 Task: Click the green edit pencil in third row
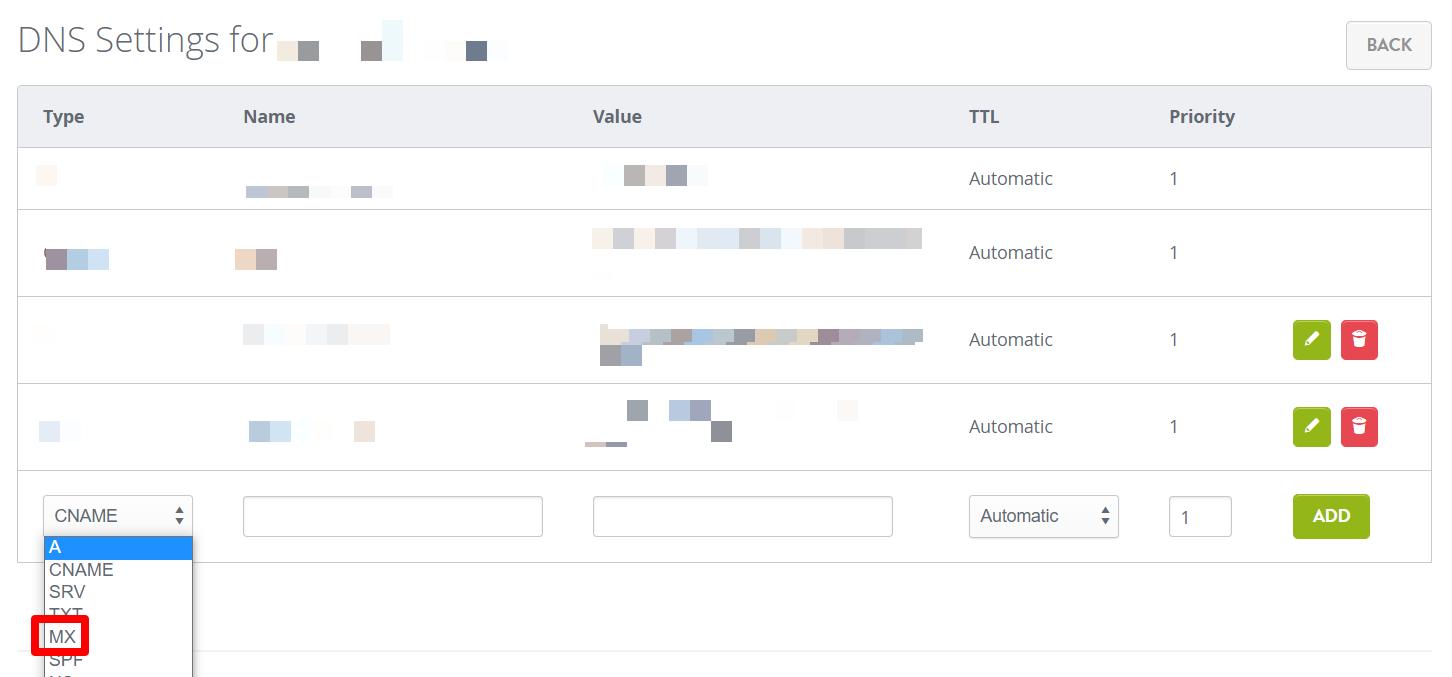click(1311, 340)
